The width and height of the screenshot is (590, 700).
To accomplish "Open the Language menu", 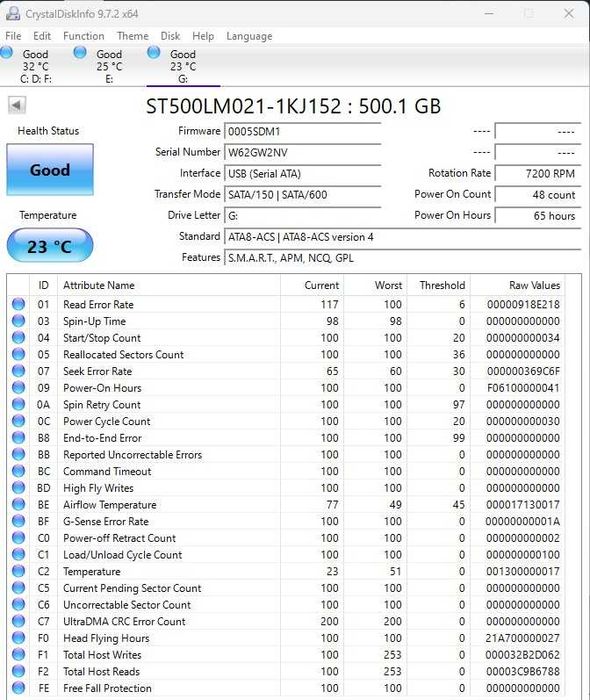I will tap(249, 36).
